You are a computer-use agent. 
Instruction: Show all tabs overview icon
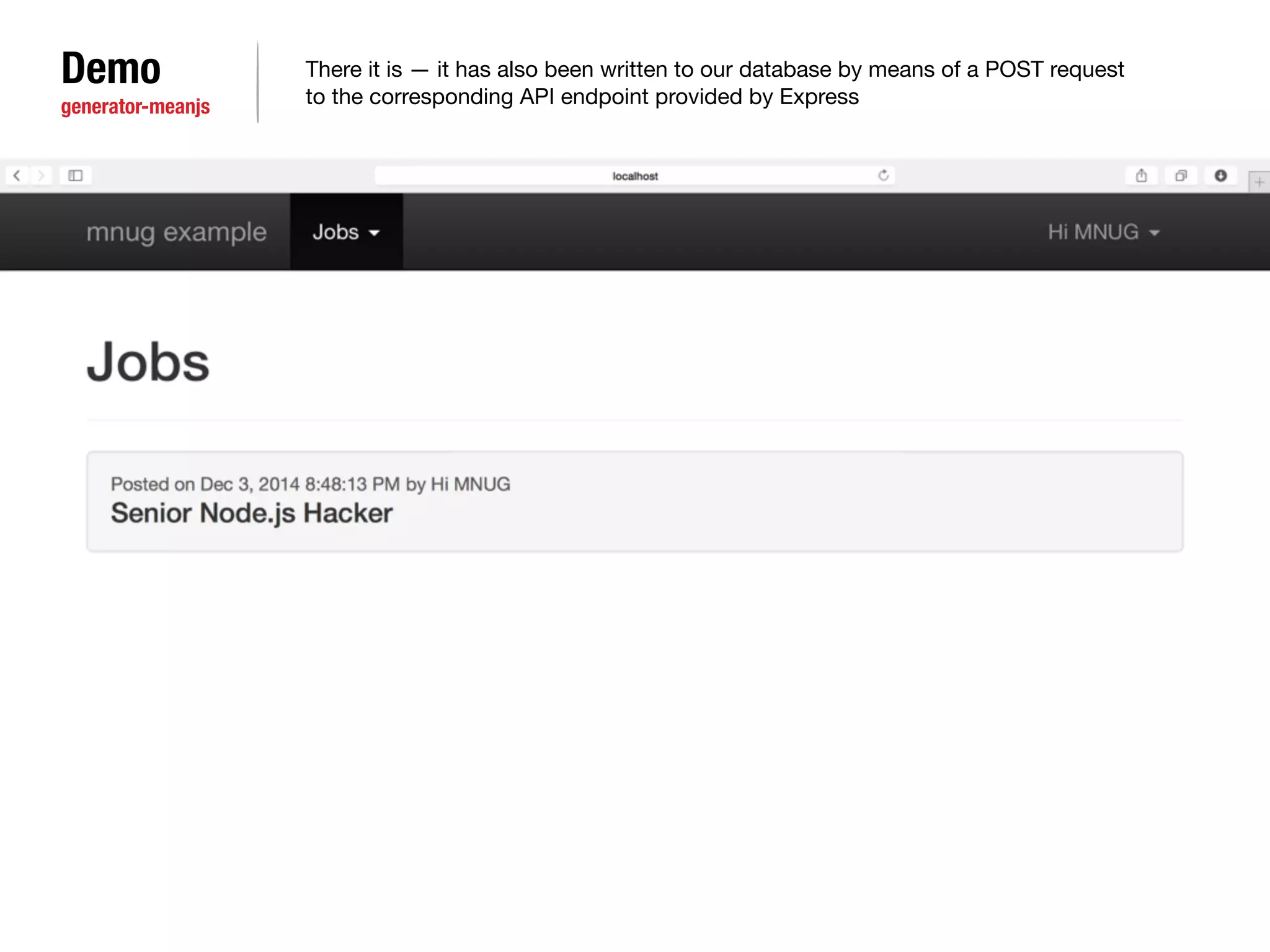coord(1181,176)
